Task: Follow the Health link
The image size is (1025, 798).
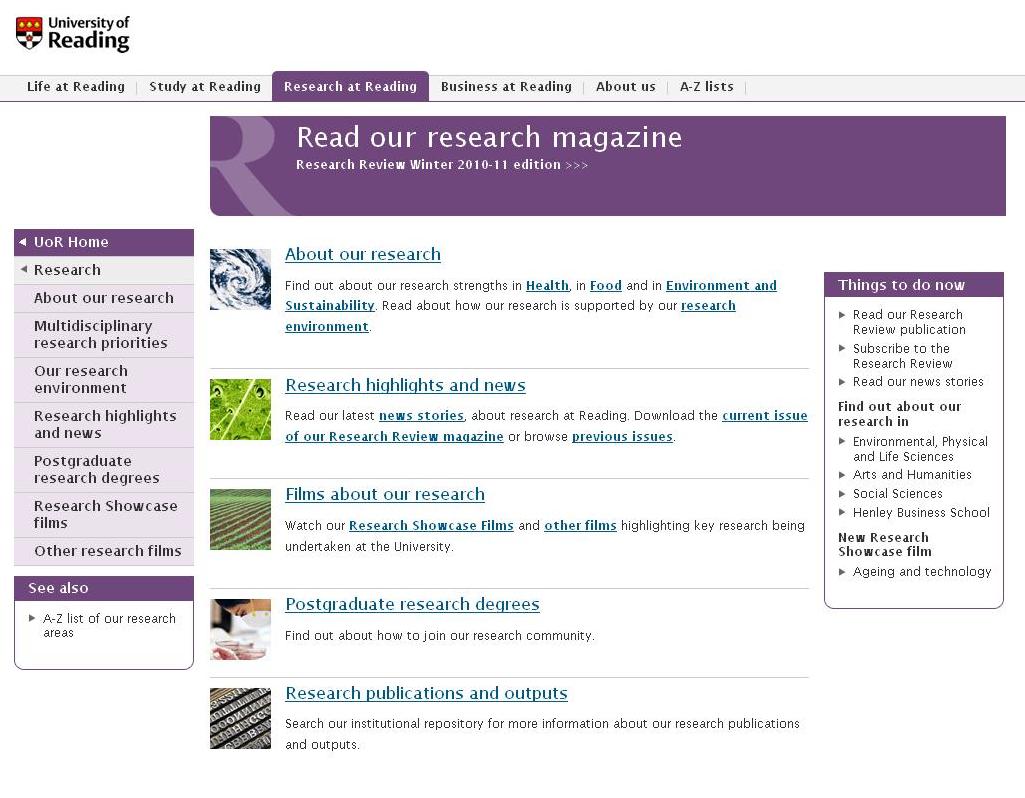Action: point(547,286)
